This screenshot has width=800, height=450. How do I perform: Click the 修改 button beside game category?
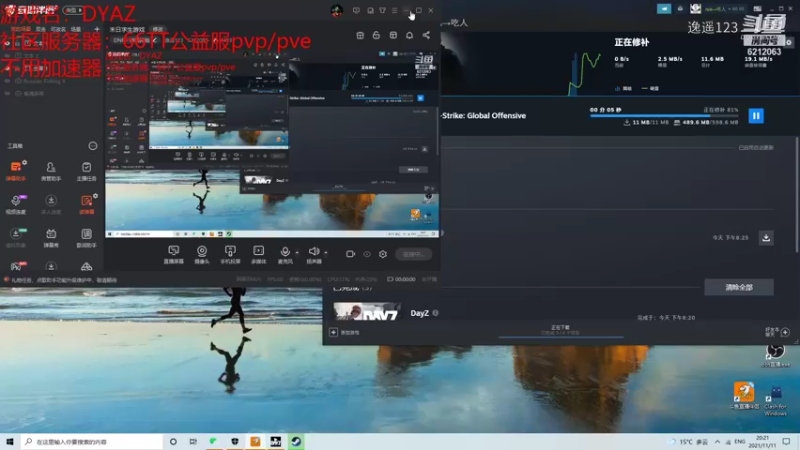tap(158, 30)
